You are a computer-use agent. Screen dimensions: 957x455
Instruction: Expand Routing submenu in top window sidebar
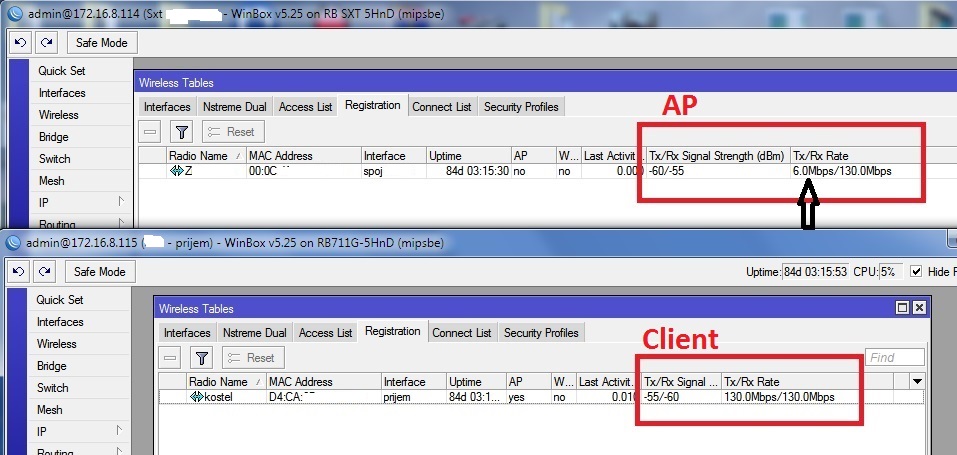tap(121, 223)
